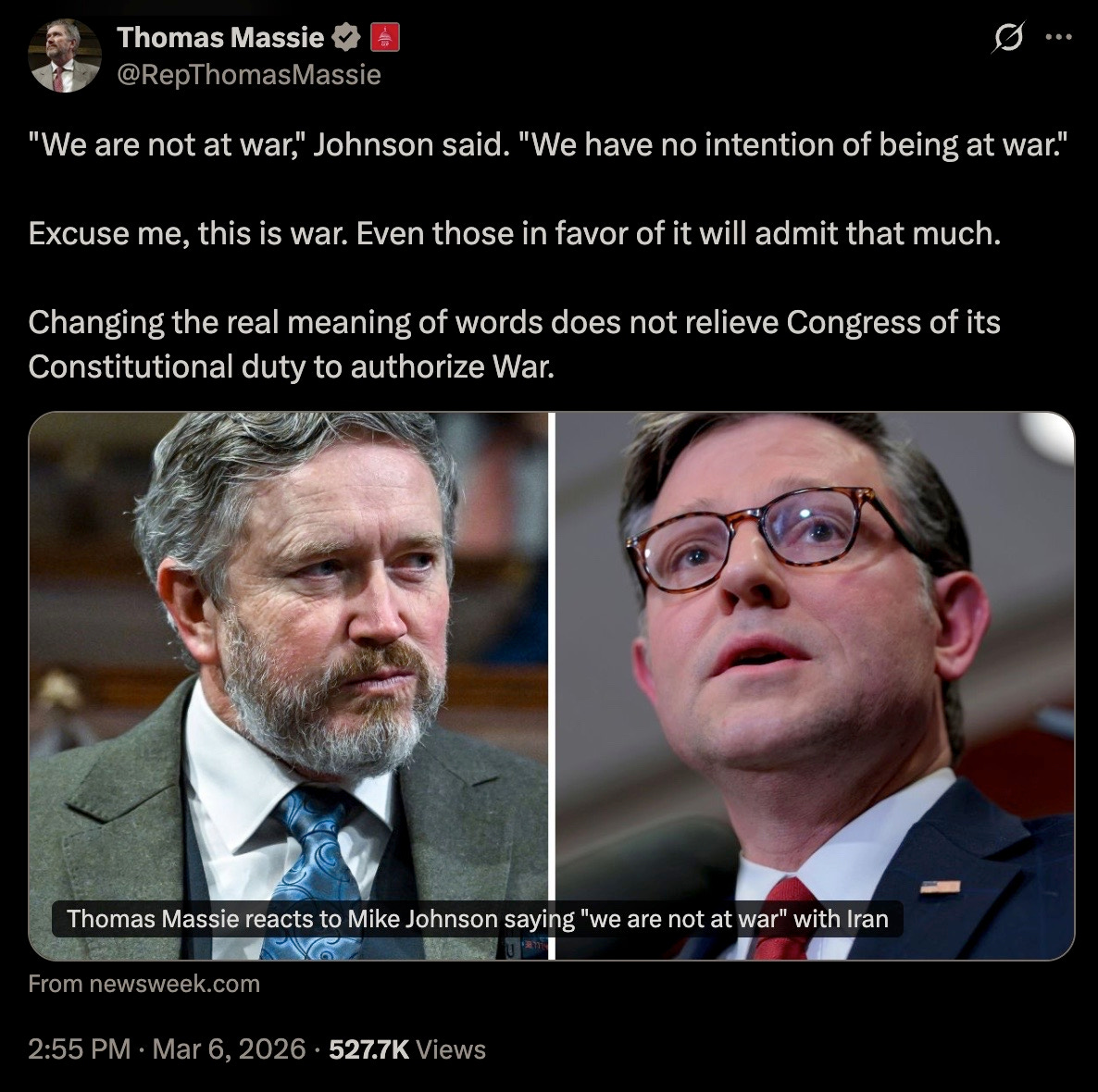The image size is (1098, 1092).
Task: Click the "Excuse me, this is war" sentence
Action: [515, 234]
